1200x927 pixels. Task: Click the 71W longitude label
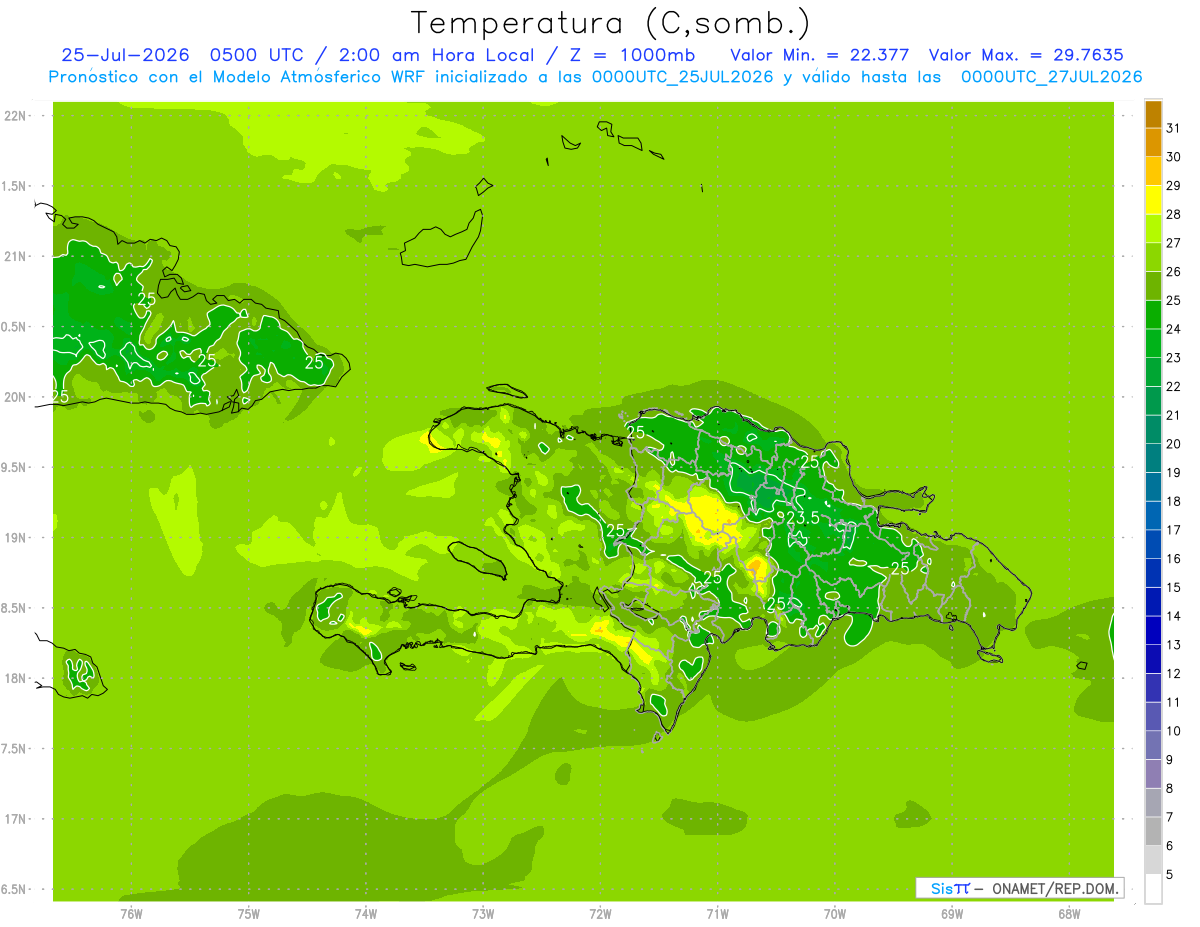(717, 913)
